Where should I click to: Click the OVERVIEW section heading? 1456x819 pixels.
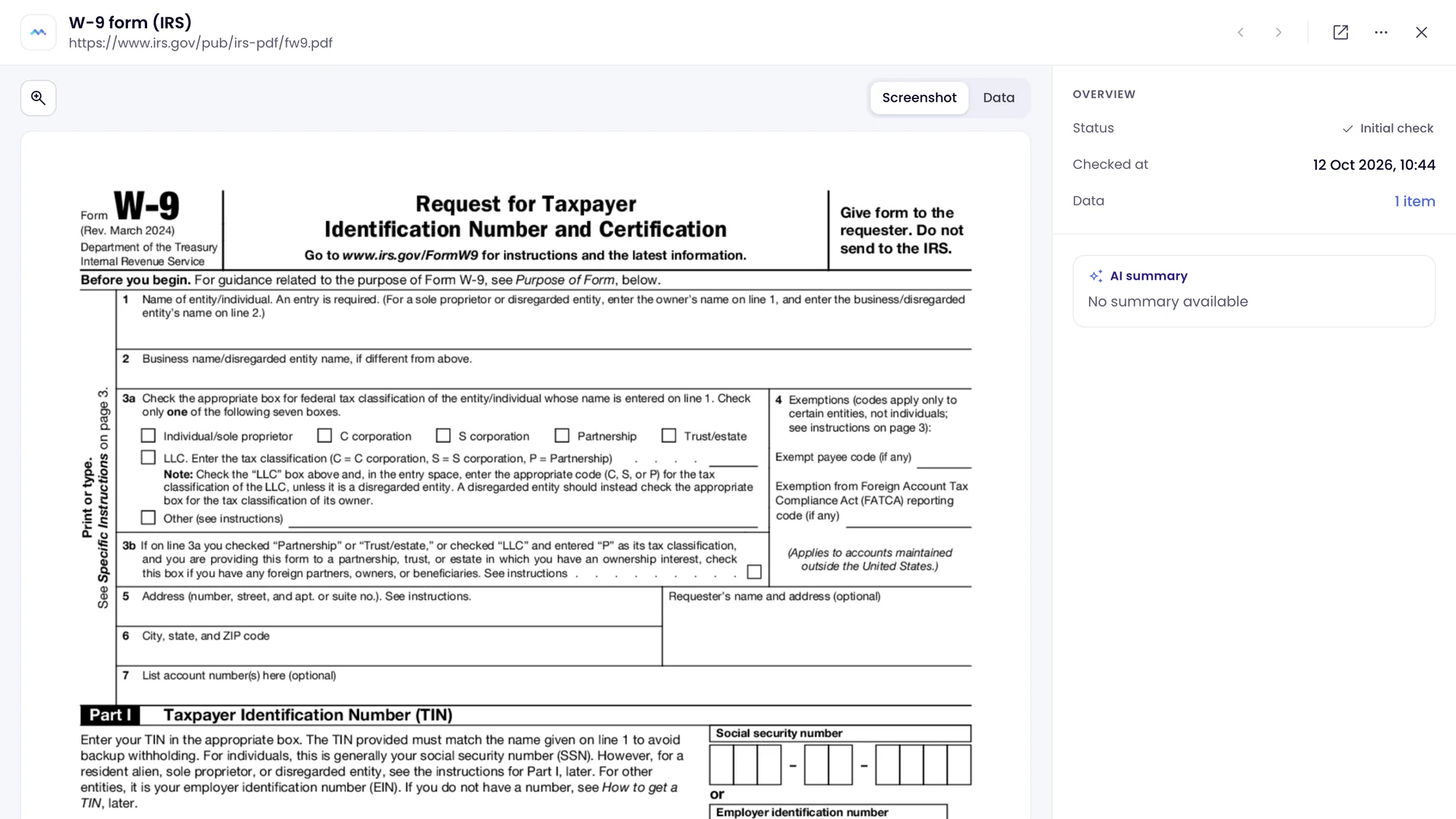click(x=1104, y=94)
